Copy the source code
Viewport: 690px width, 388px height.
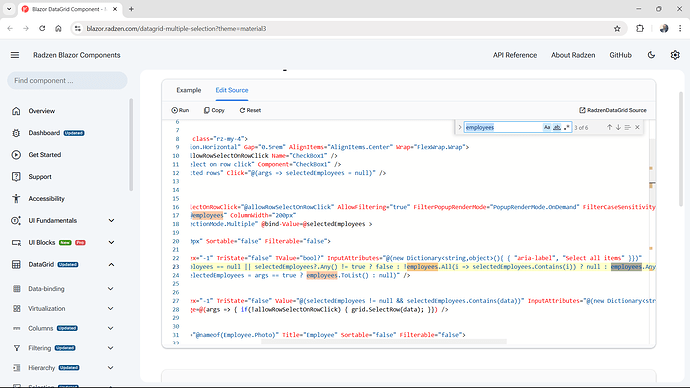[x=214, y=110]
